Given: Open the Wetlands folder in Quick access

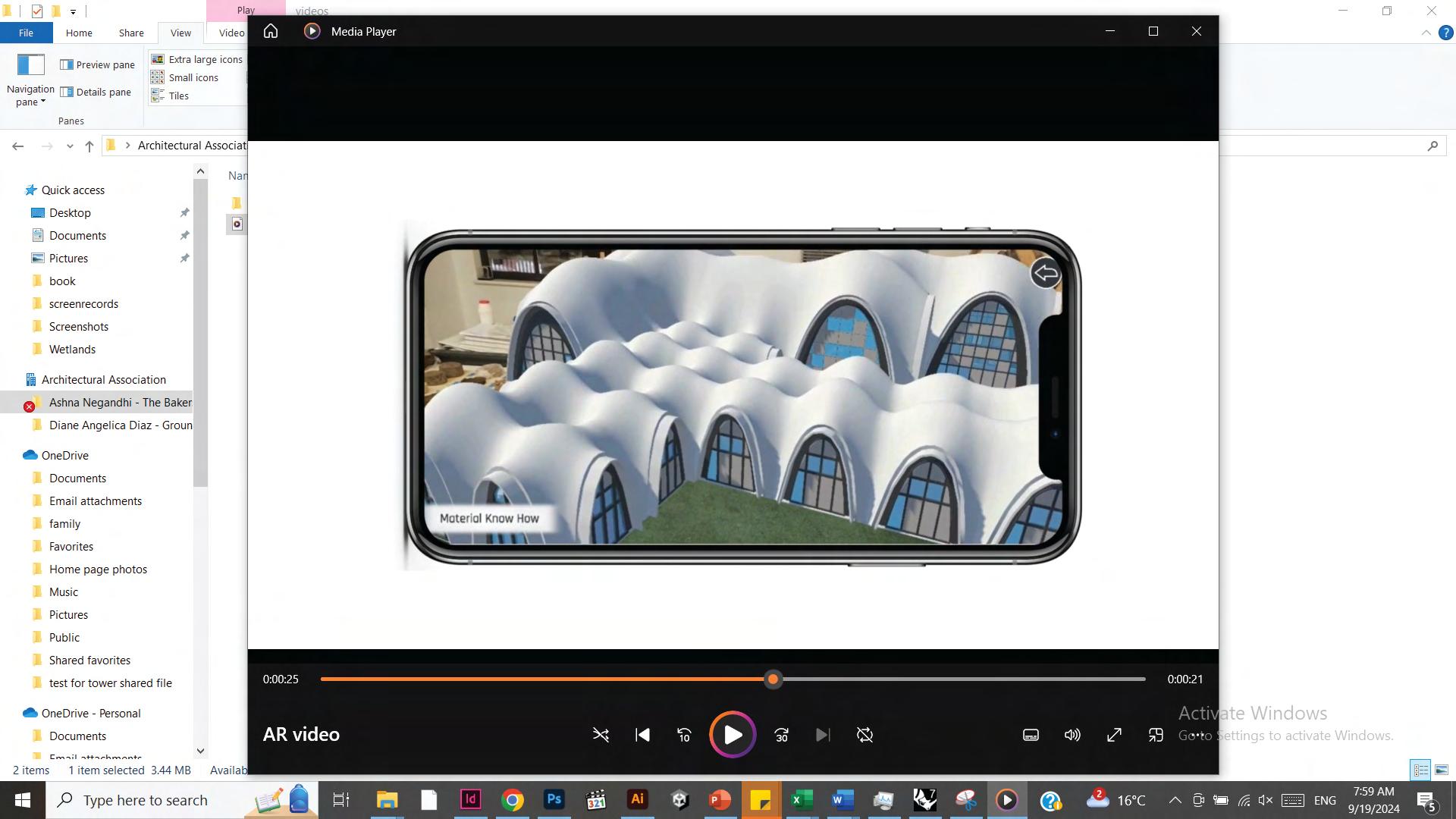Looking at the screenshot, I should (72, 350).
